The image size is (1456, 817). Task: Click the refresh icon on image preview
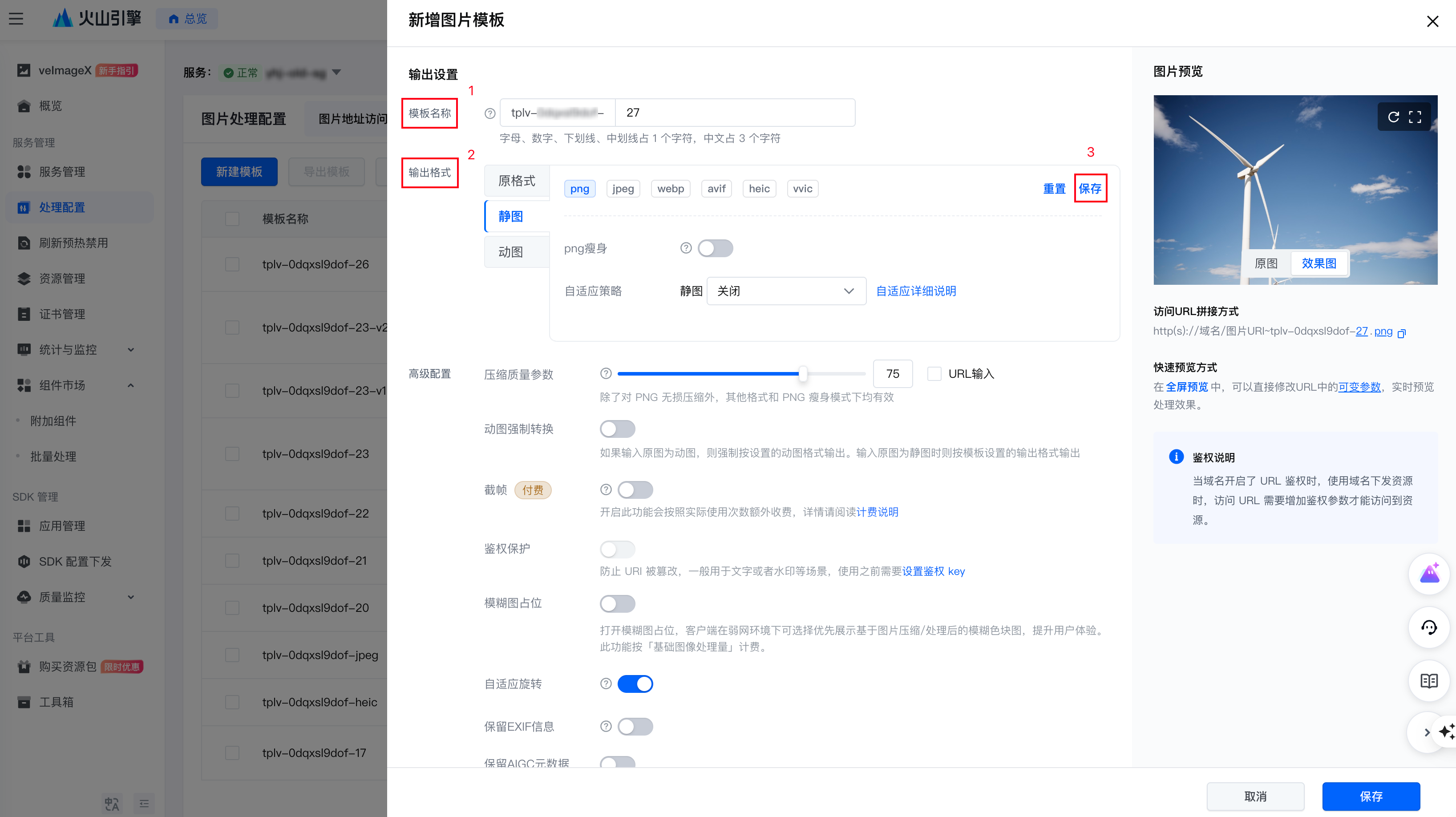point(1393,117)
